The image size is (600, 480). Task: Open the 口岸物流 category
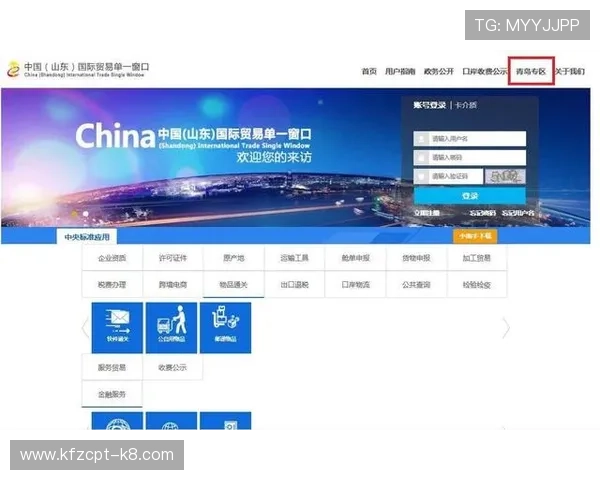[x=355, y=284]
